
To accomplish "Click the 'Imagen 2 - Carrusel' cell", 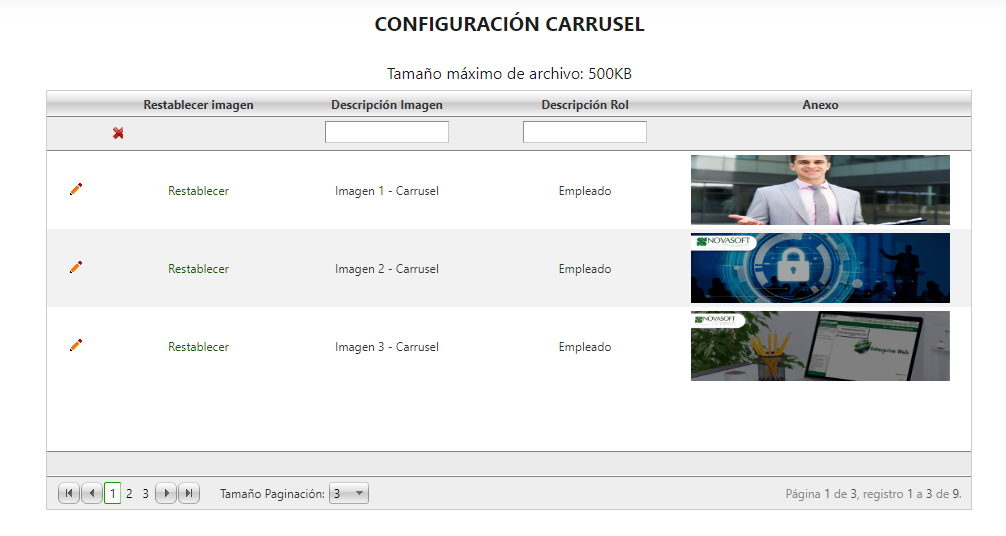I will click(387, 269).
